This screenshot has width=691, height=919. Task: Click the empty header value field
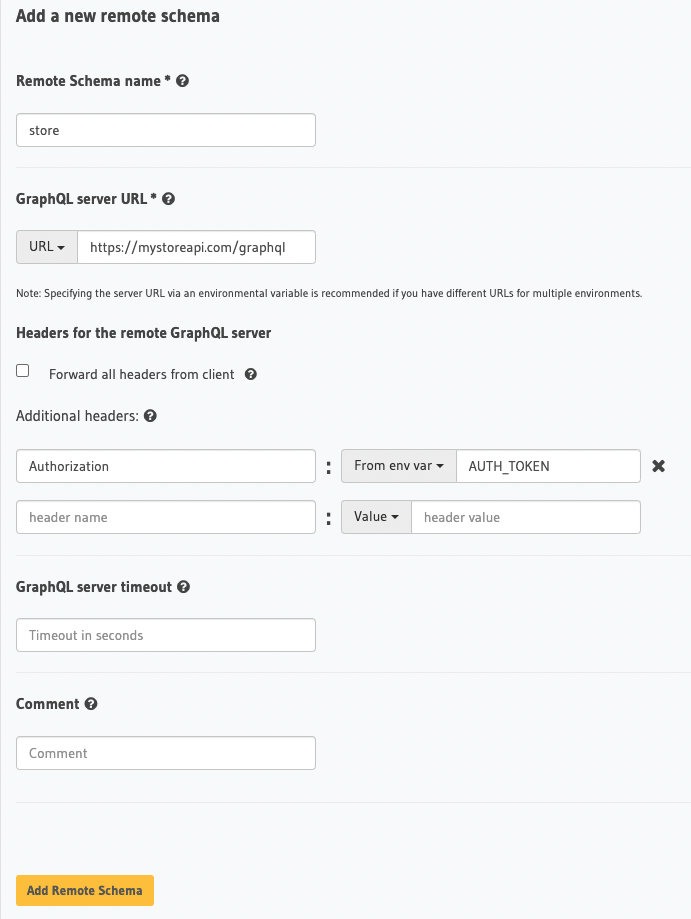526,517
